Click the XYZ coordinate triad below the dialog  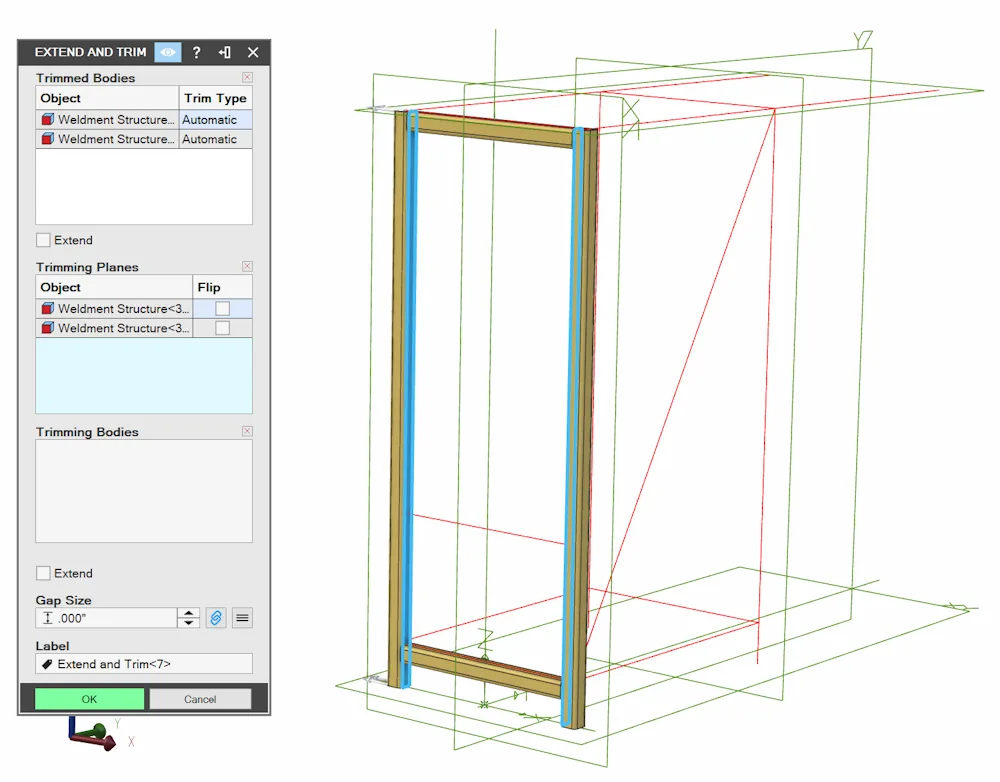click(x=94, y=734)
